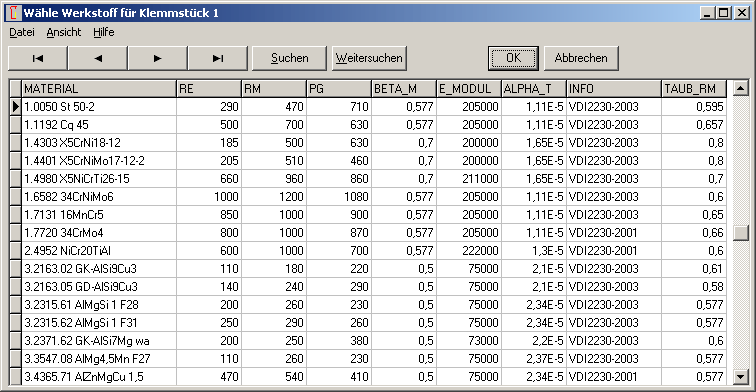This screenshot has height=392, width=756.
Task: Open the Ansicht menu
Action: coord(64,32)
